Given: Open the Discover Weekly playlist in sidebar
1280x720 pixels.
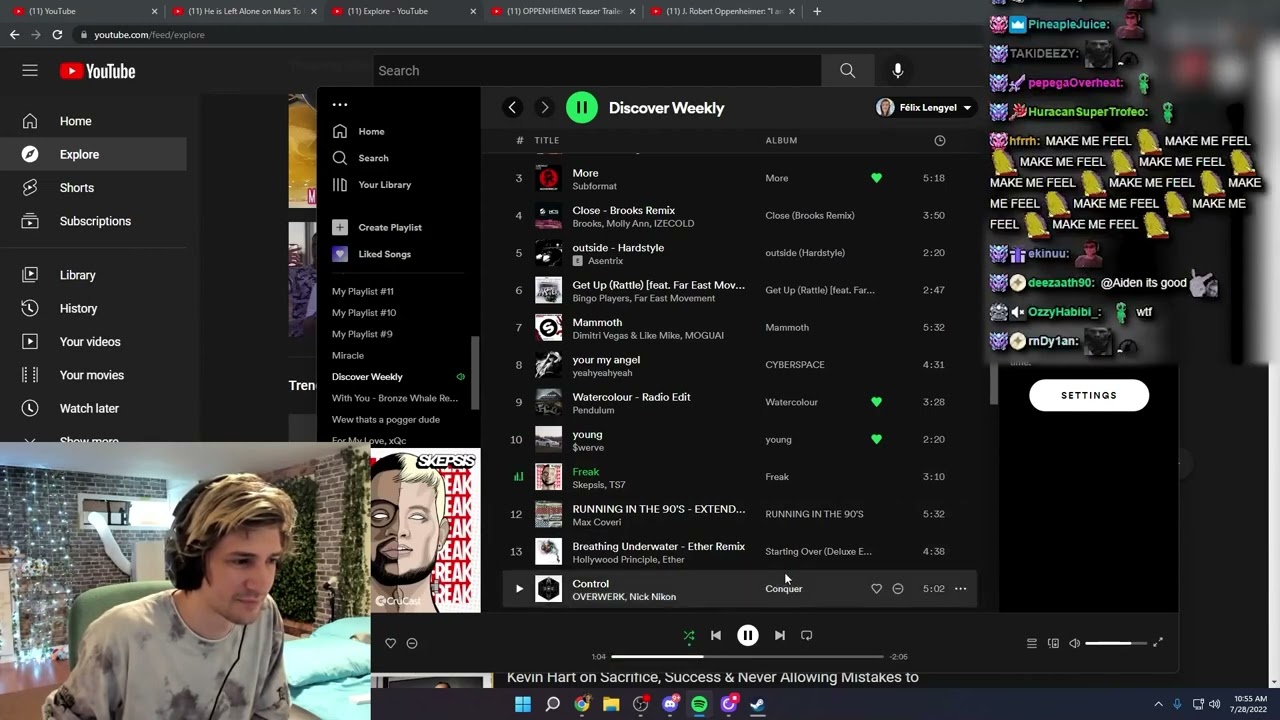Looking at the screenshot, I should [x=367, y=377].
